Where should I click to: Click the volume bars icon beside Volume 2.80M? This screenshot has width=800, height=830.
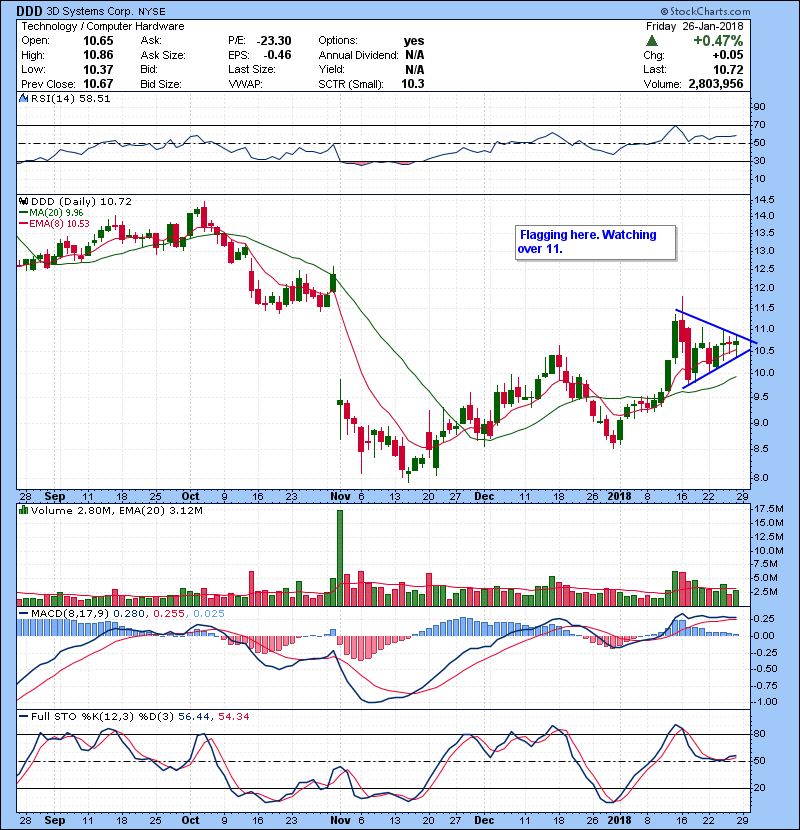point(23,510)
